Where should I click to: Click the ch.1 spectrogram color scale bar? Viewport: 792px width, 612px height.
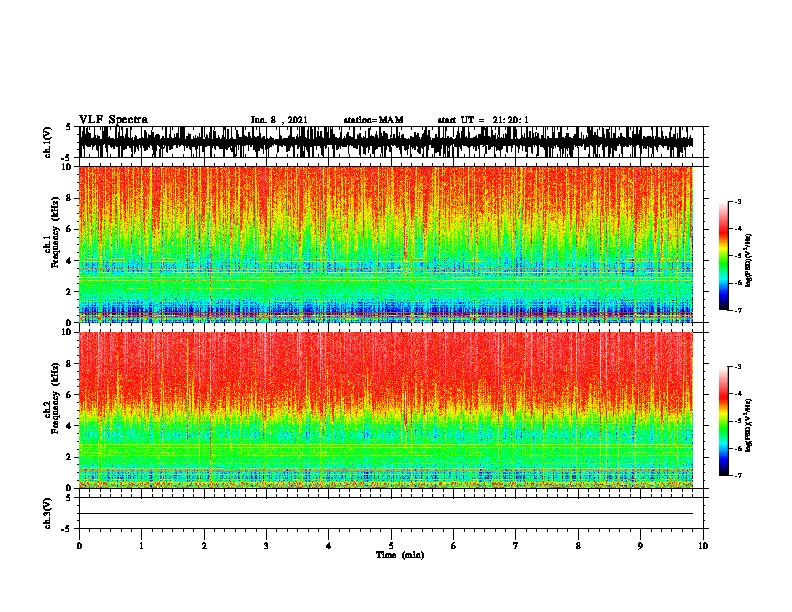(723, 256)
